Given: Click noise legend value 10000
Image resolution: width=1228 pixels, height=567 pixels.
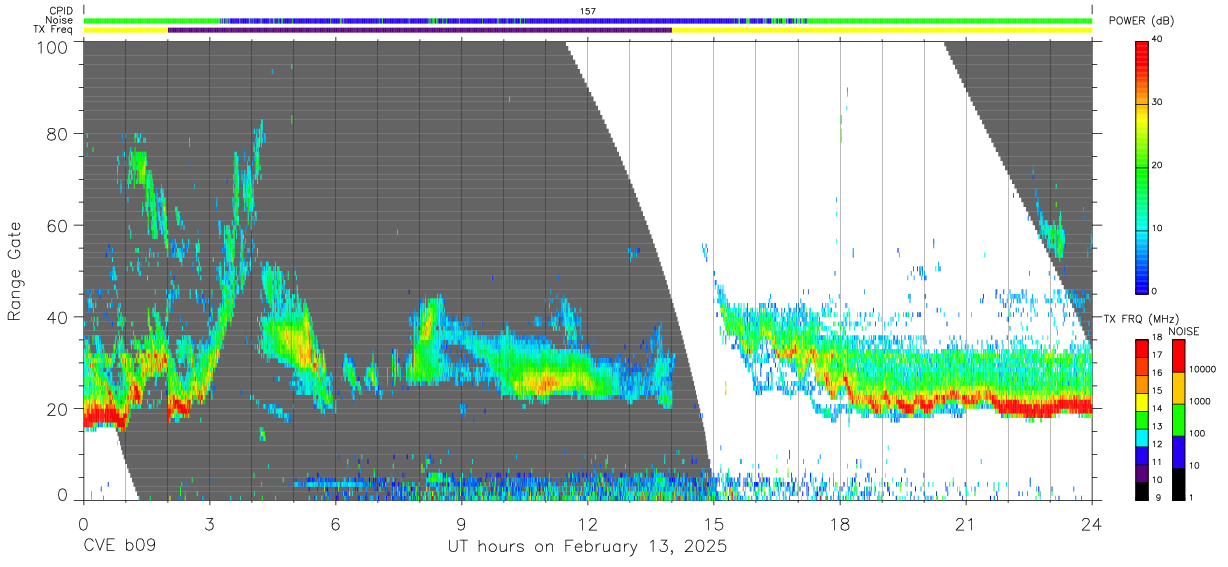Looking at the screenshot, I should pos(1203,369).
